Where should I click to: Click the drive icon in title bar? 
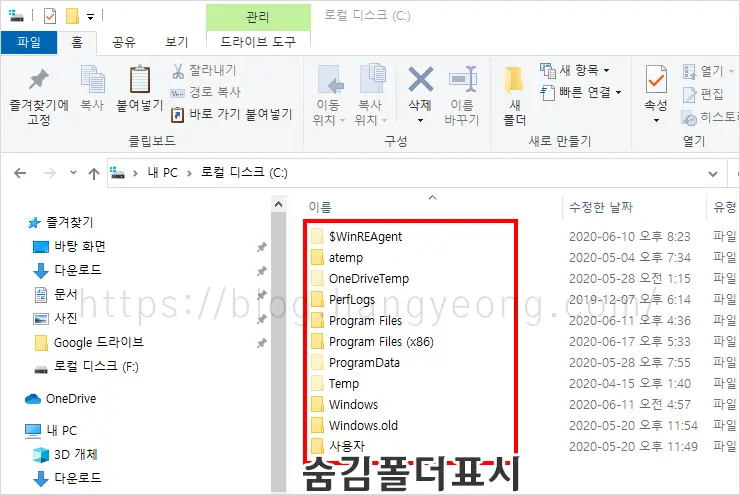16,16
